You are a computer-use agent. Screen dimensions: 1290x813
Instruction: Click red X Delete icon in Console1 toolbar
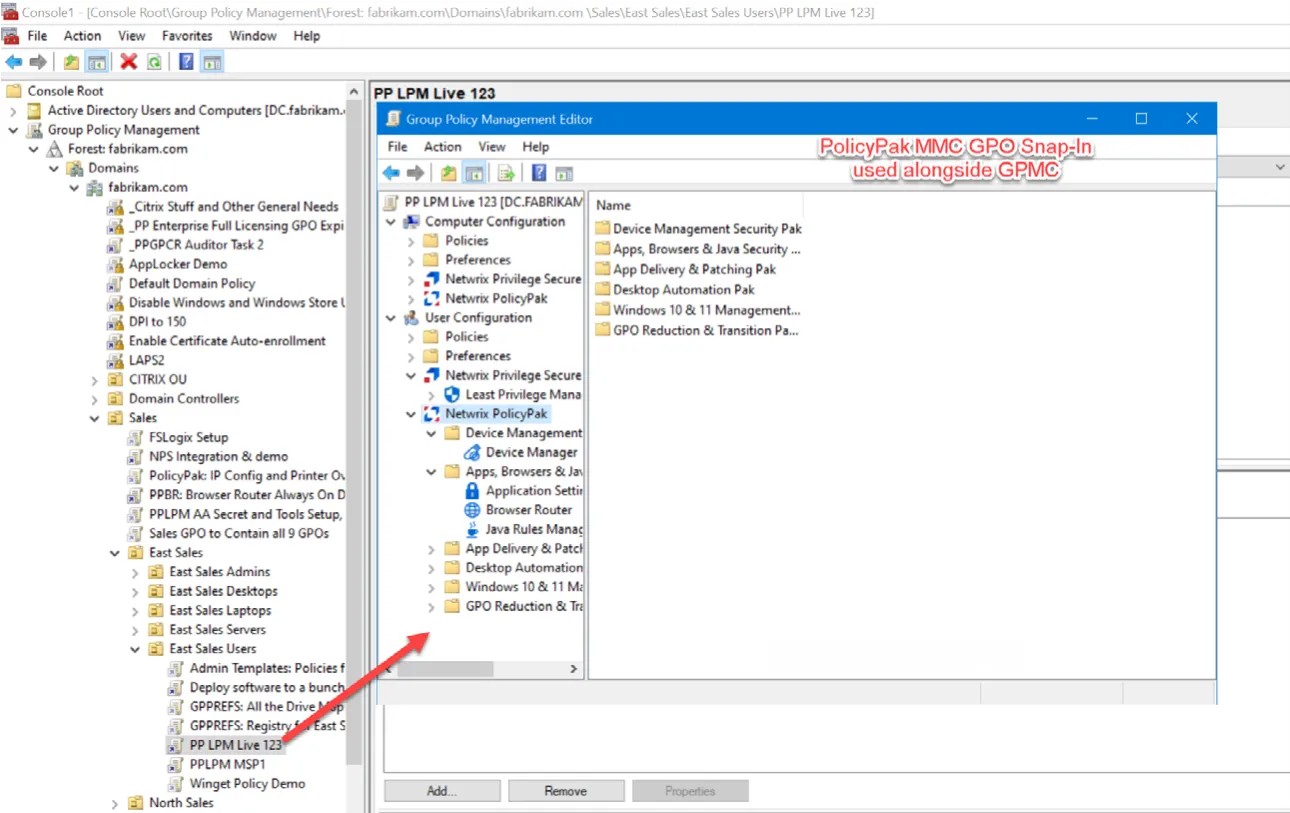click(x=129, y=62)
